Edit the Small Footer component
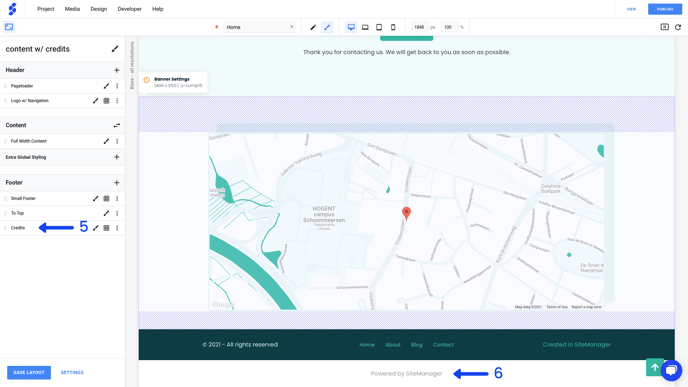This screenshot has height=387, width=688. tap(96, 198)
